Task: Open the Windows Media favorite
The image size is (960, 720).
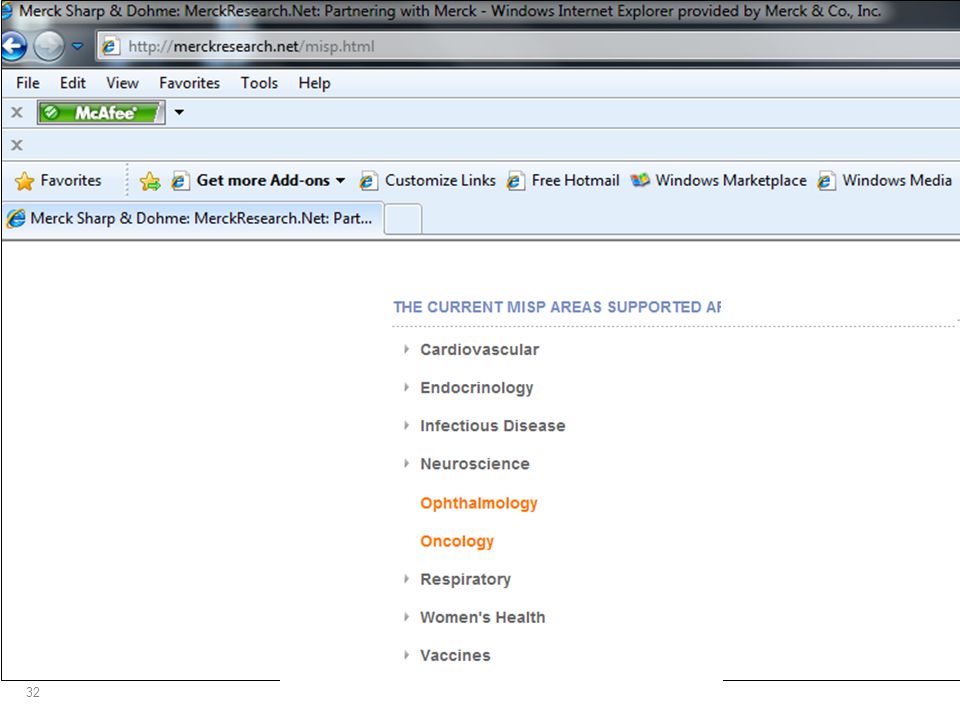Action: click(x=897, y=181)
